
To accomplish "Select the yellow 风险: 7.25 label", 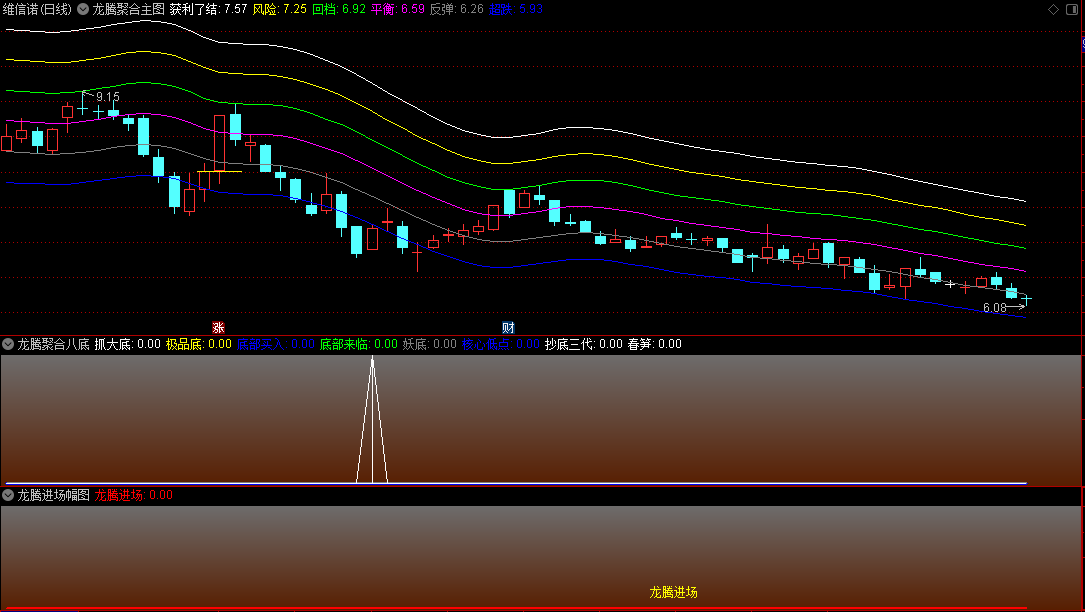I will [280, 9].
